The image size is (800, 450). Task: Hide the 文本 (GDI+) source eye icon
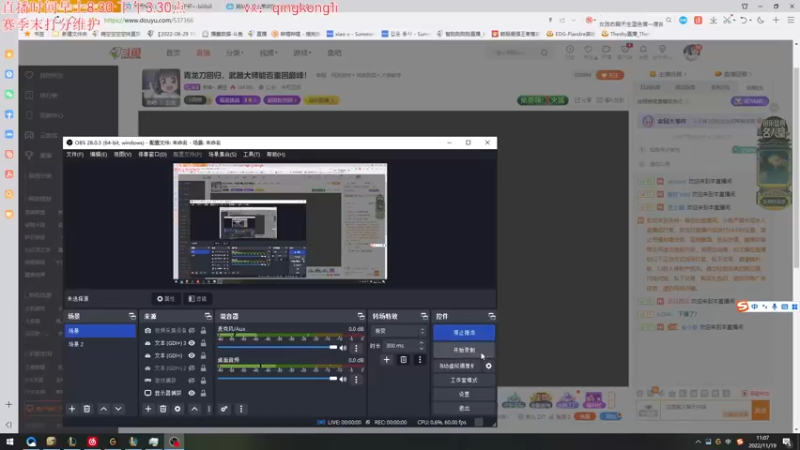tap(191, 356)
